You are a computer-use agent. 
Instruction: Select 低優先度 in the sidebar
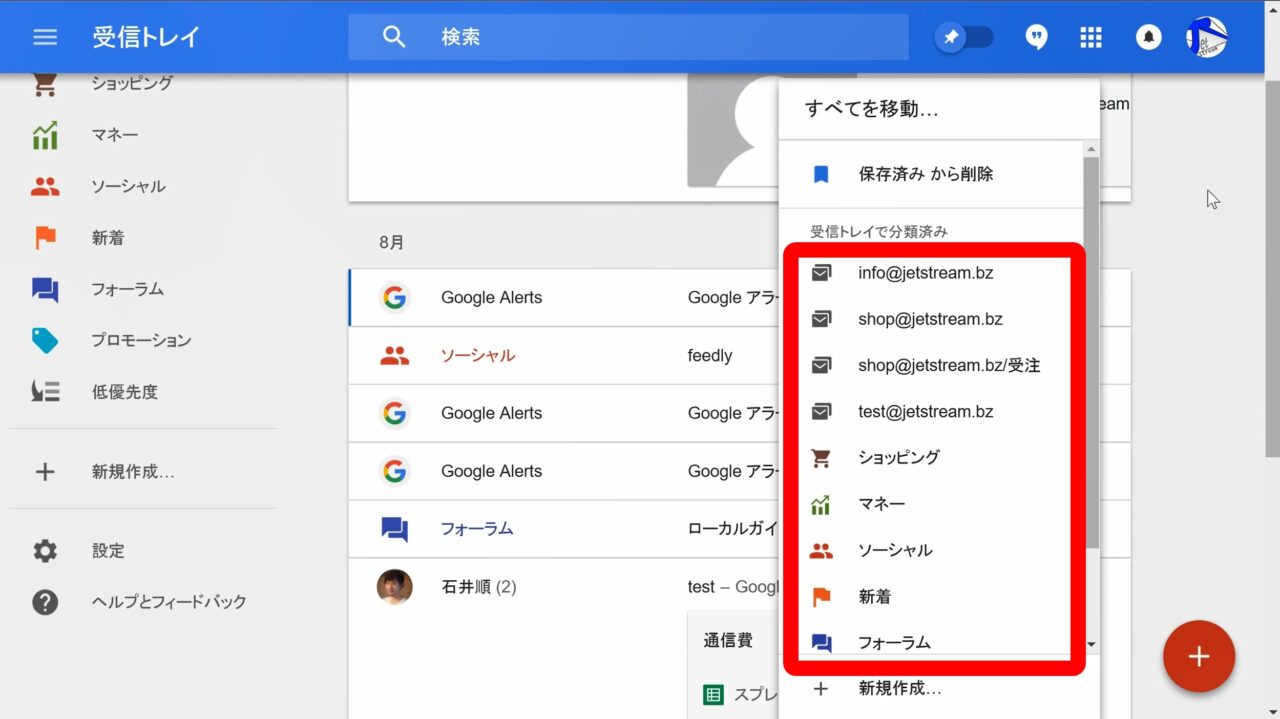point(124,392)
